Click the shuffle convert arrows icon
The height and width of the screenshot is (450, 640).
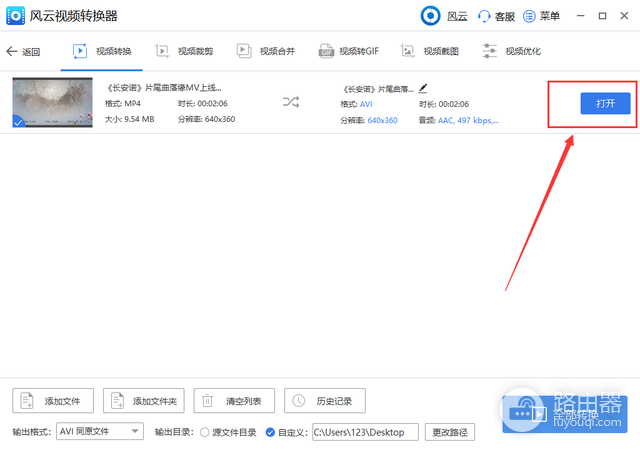click(291, 102)
